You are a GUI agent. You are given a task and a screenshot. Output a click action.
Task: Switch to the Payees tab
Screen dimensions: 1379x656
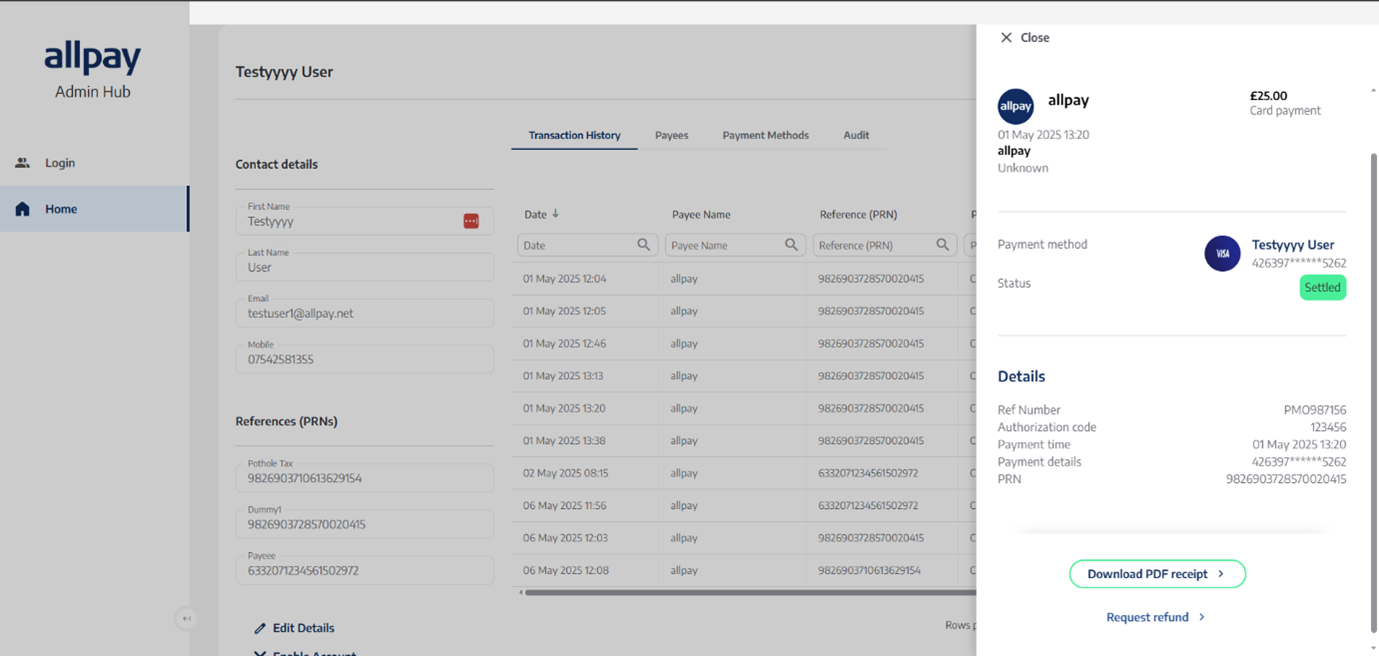pyautogui.click(x=671, y=135)
